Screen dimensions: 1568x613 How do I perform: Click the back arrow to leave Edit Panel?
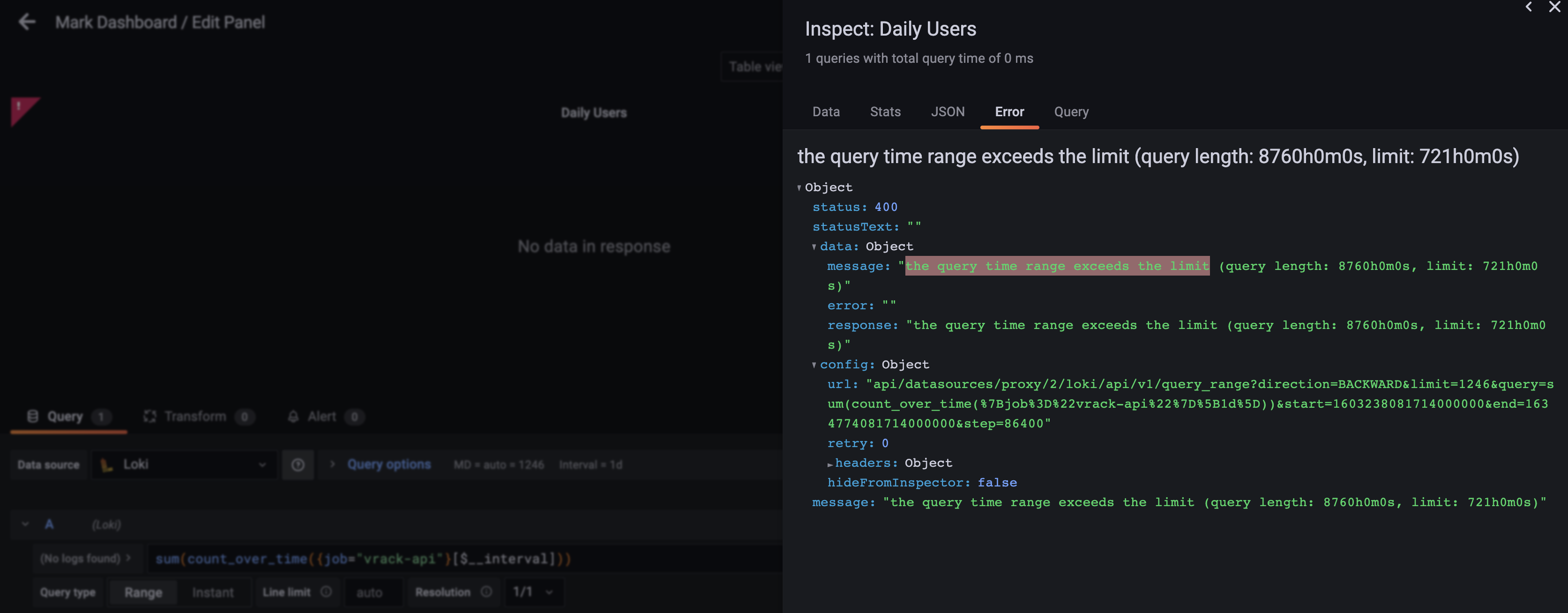pyautogui.click(x=27, y=22)
